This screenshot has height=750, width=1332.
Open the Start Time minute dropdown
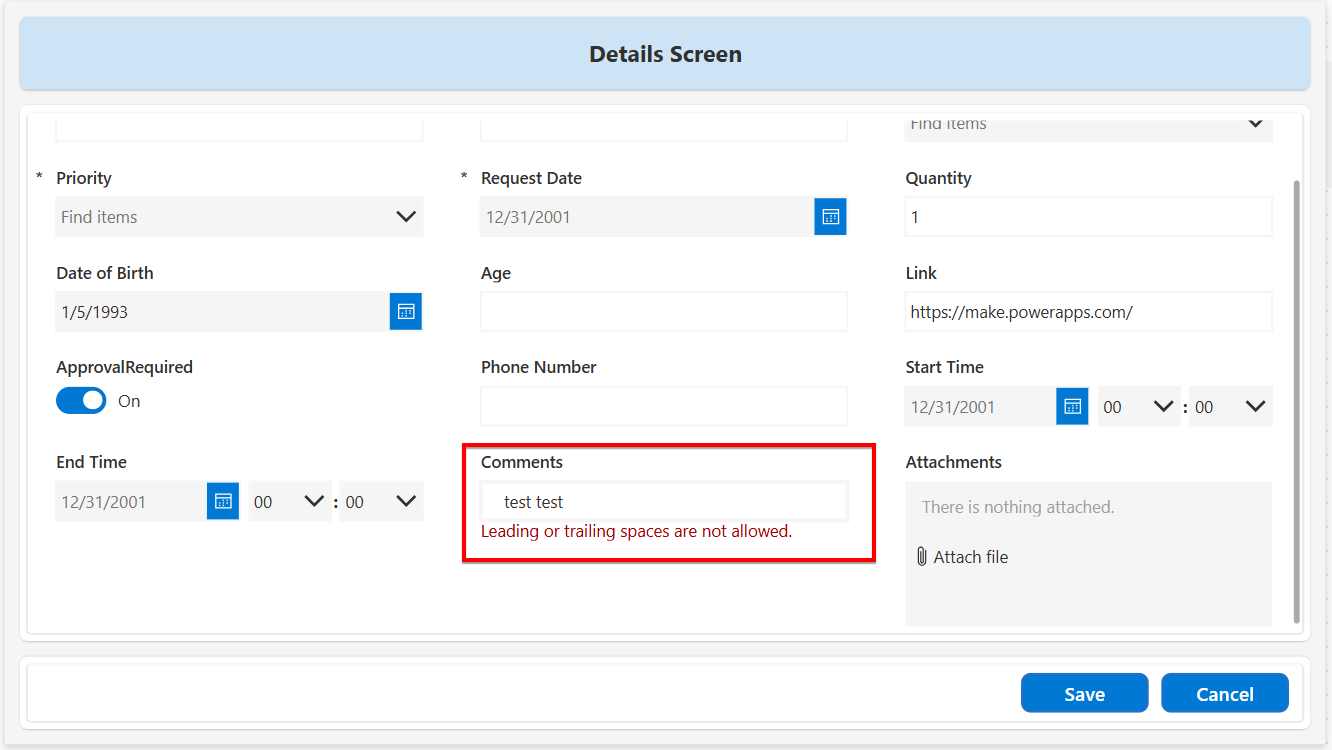point(1231,407)
